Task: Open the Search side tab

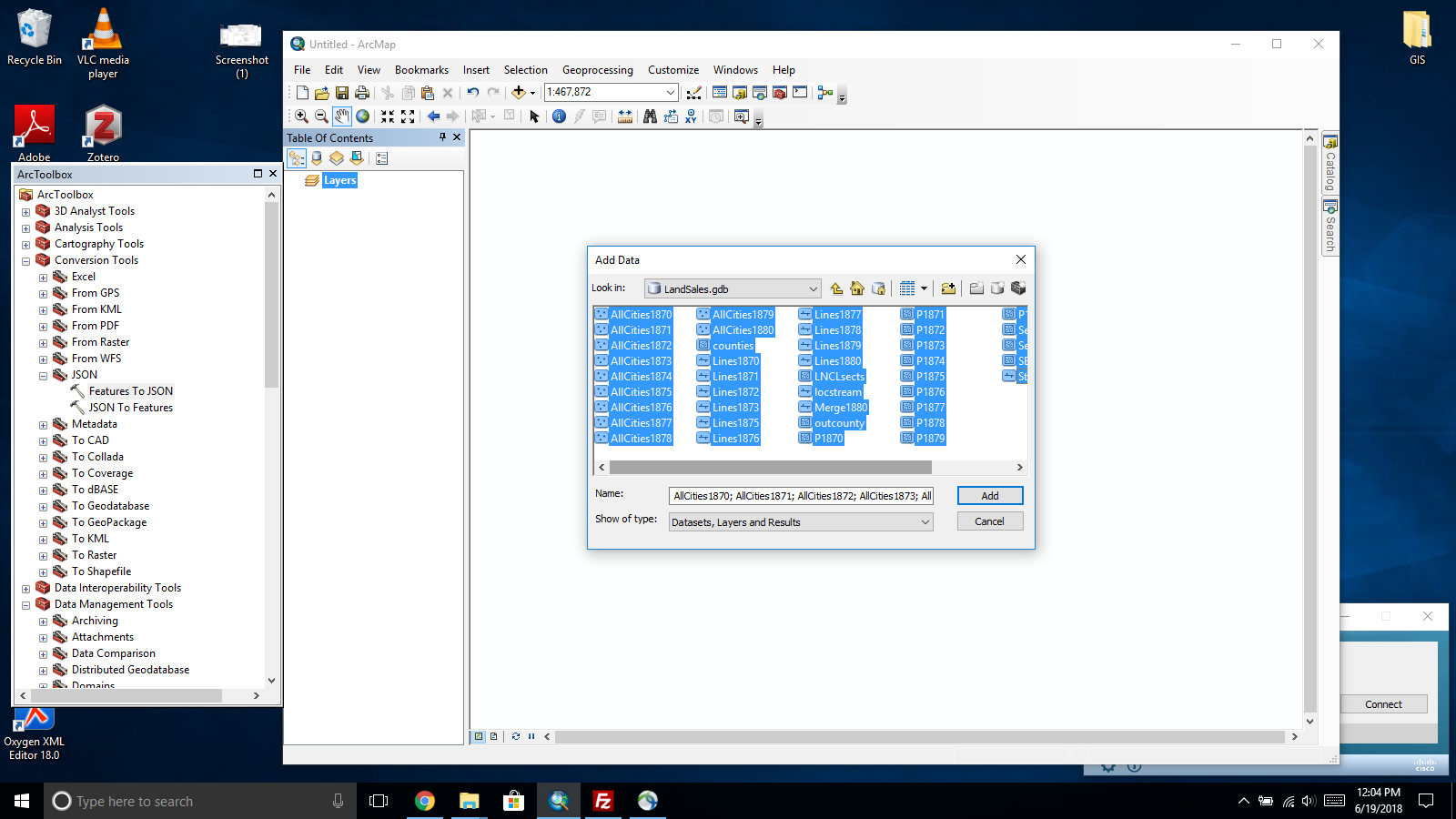Action: [x=1330, y=227]
